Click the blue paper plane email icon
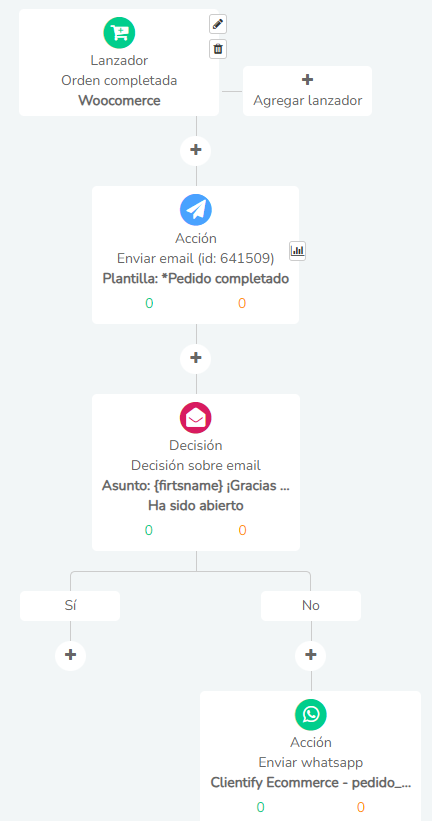Viewport: 432px width, 821px height. pos(195,209)
